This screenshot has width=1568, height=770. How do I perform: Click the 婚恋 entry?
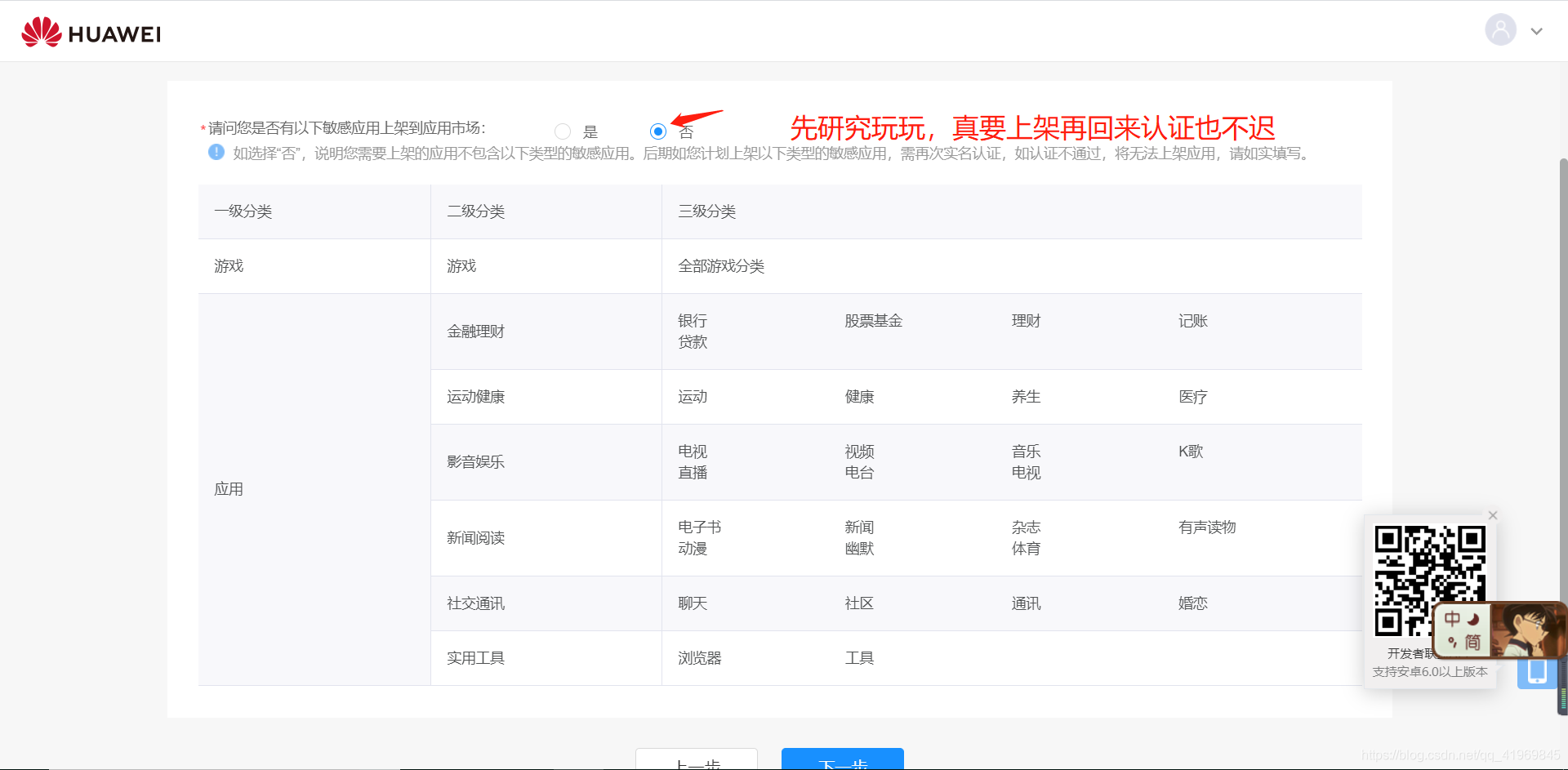pos(1193,603)
